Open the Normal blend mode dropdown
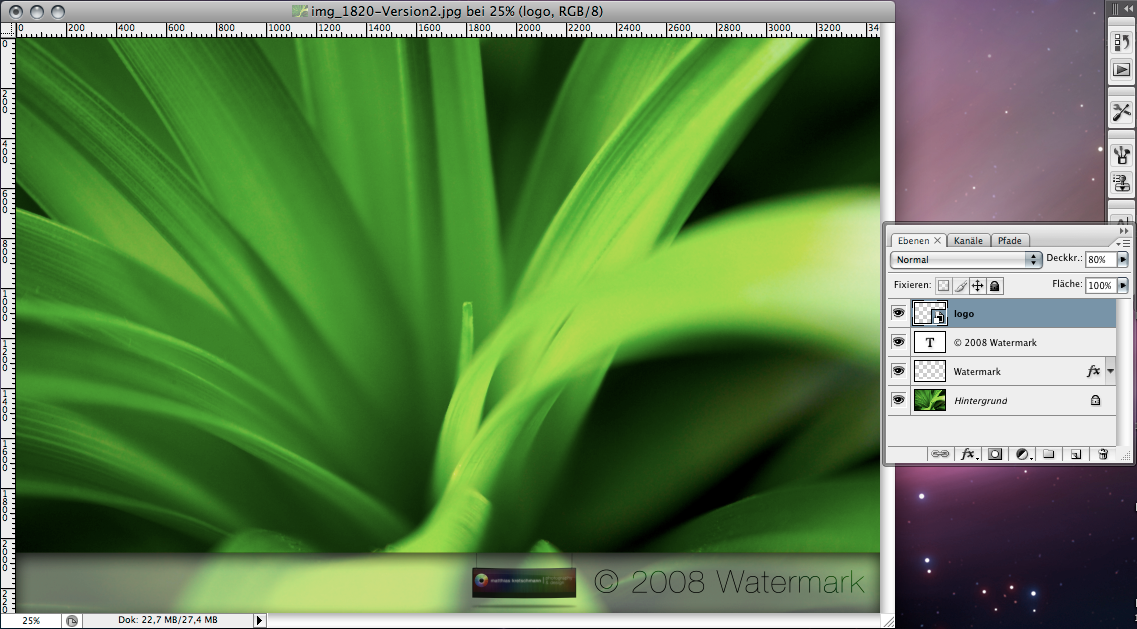 [x=966, y=260]
